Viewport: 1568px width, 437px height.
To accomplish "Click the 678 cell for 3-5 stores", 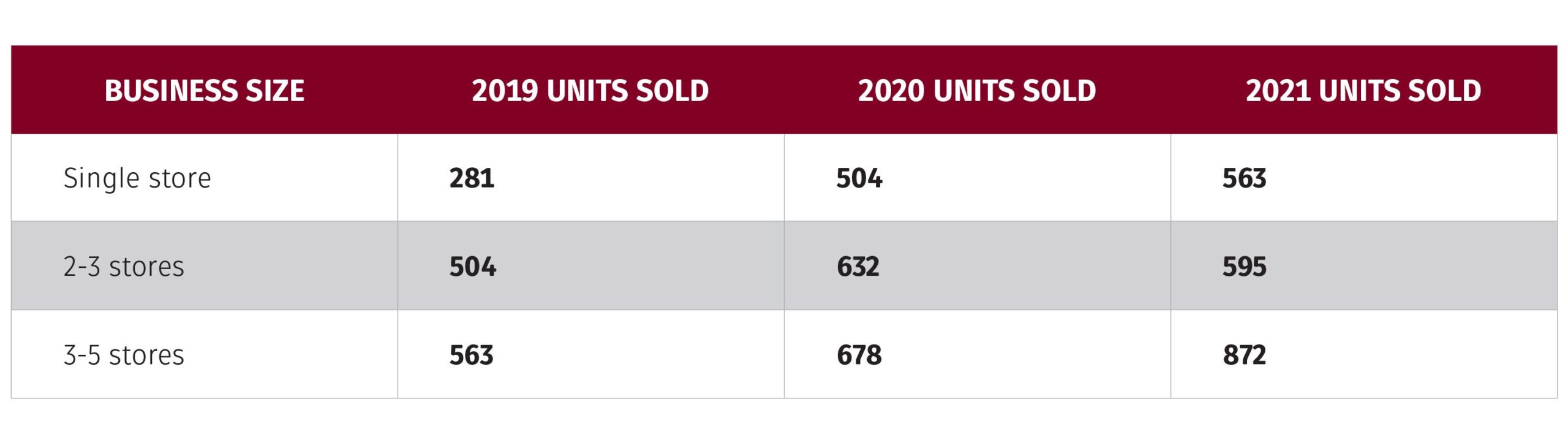I will point(859,355).
